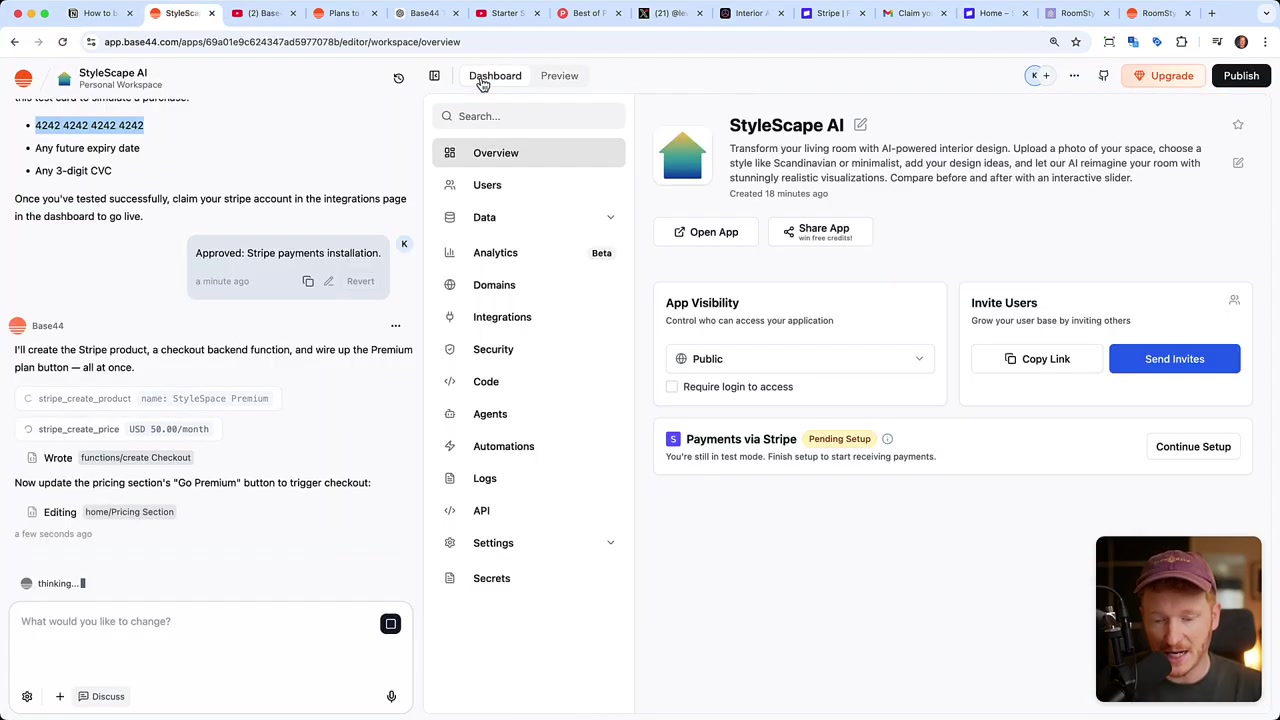
Task: Open Discuss mode in chat
Action: (x=101, y=697)
